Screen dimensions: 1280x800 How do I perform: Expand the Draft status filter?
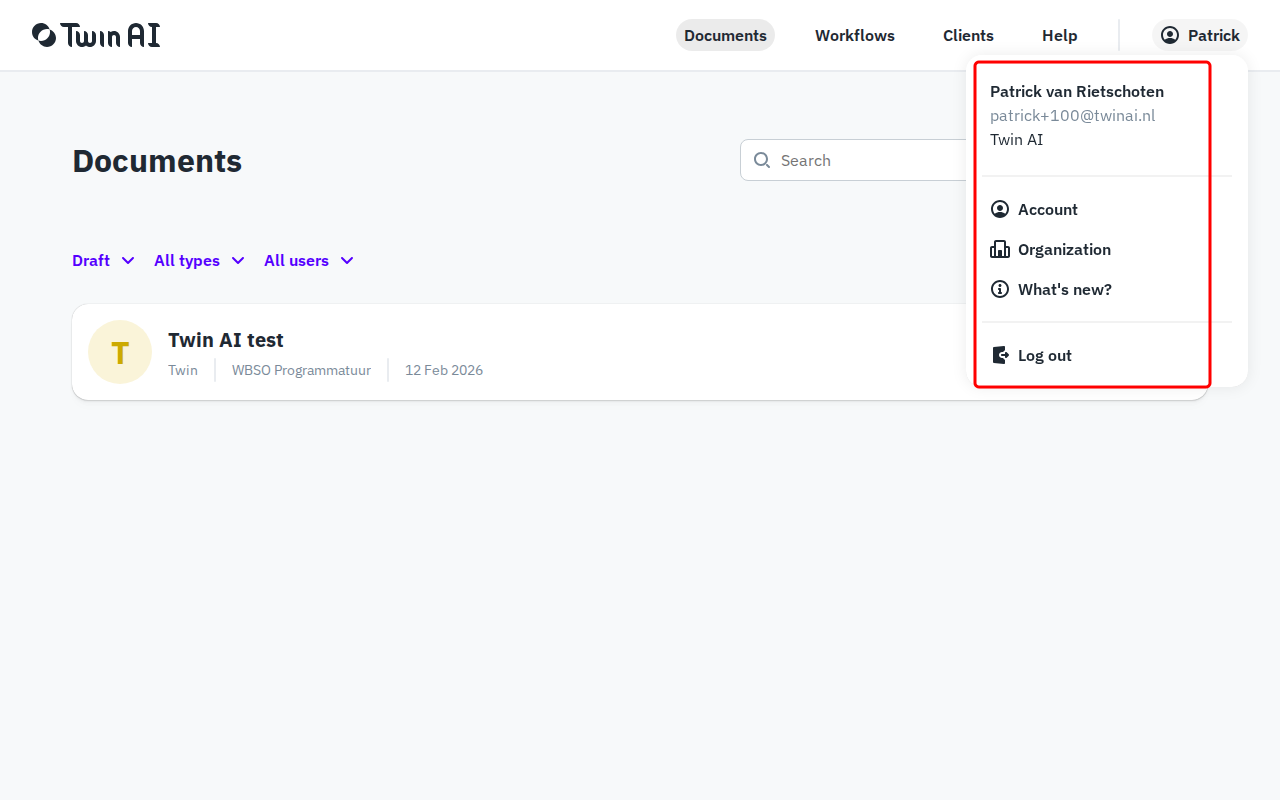coord(103,260)
